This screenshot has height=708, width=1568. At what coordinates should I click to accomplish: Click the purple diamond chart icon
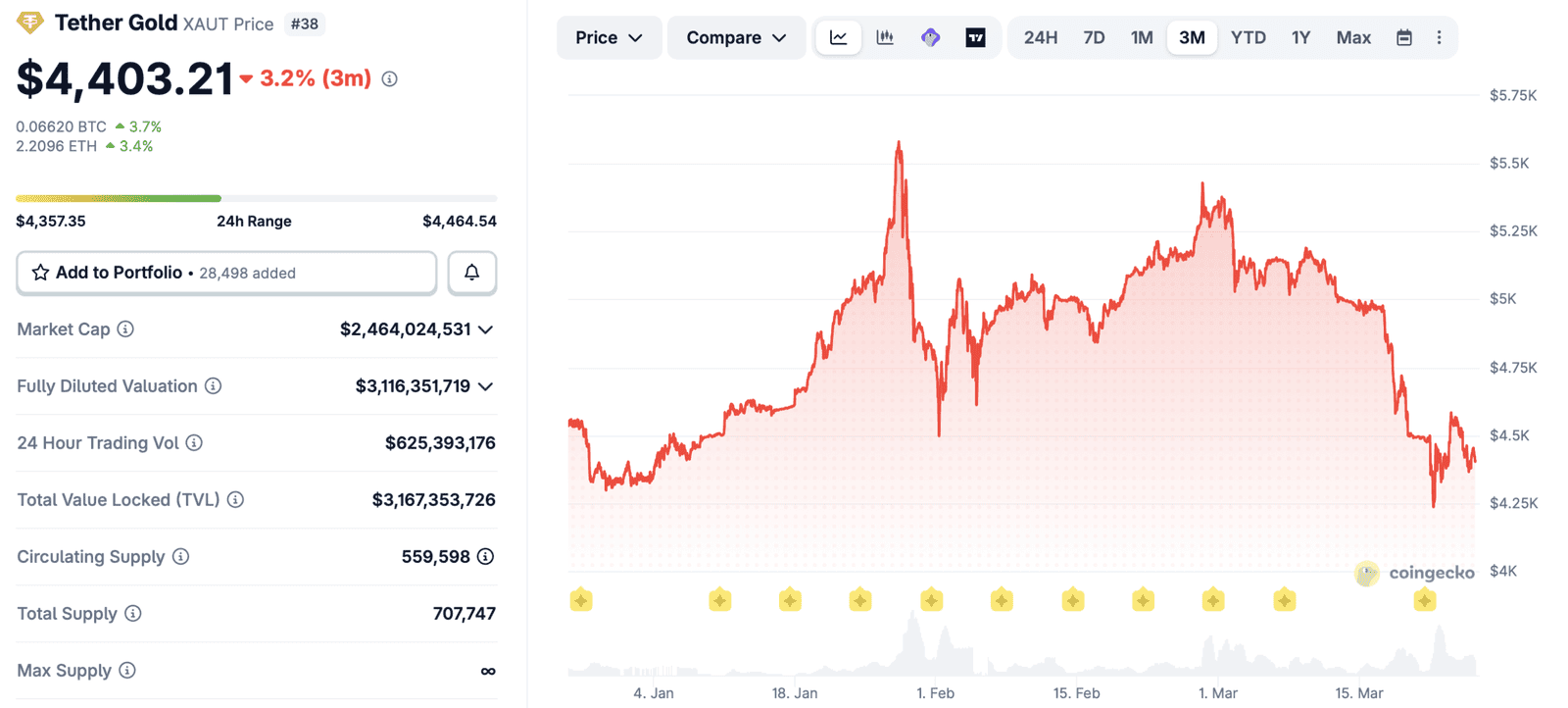(x=930, y=37)
